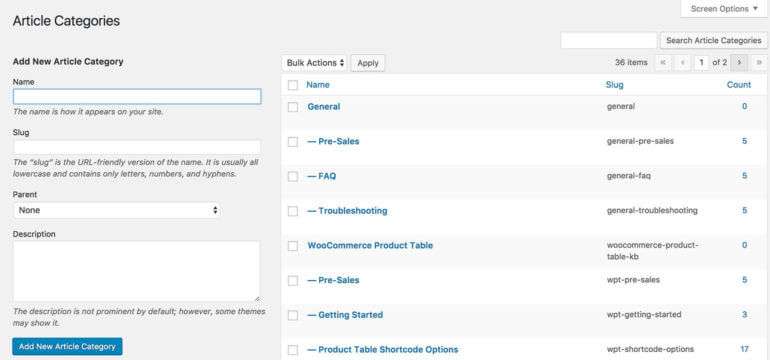
Task: Focus the search categories text box
Action: (609, 41)
